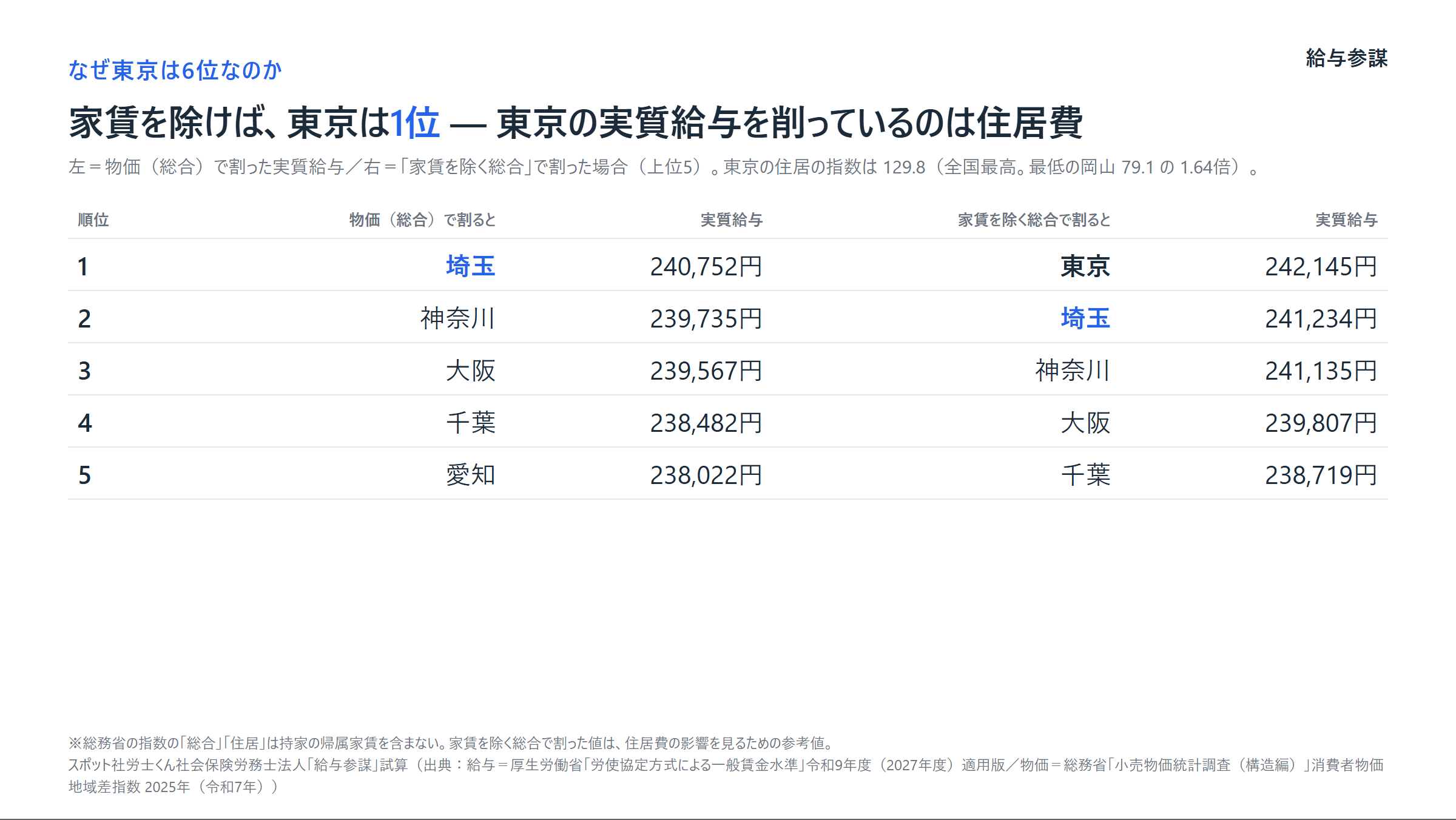Click the blue 1位 in the headline
The image size is (1456, 820).
pos(415,123)
